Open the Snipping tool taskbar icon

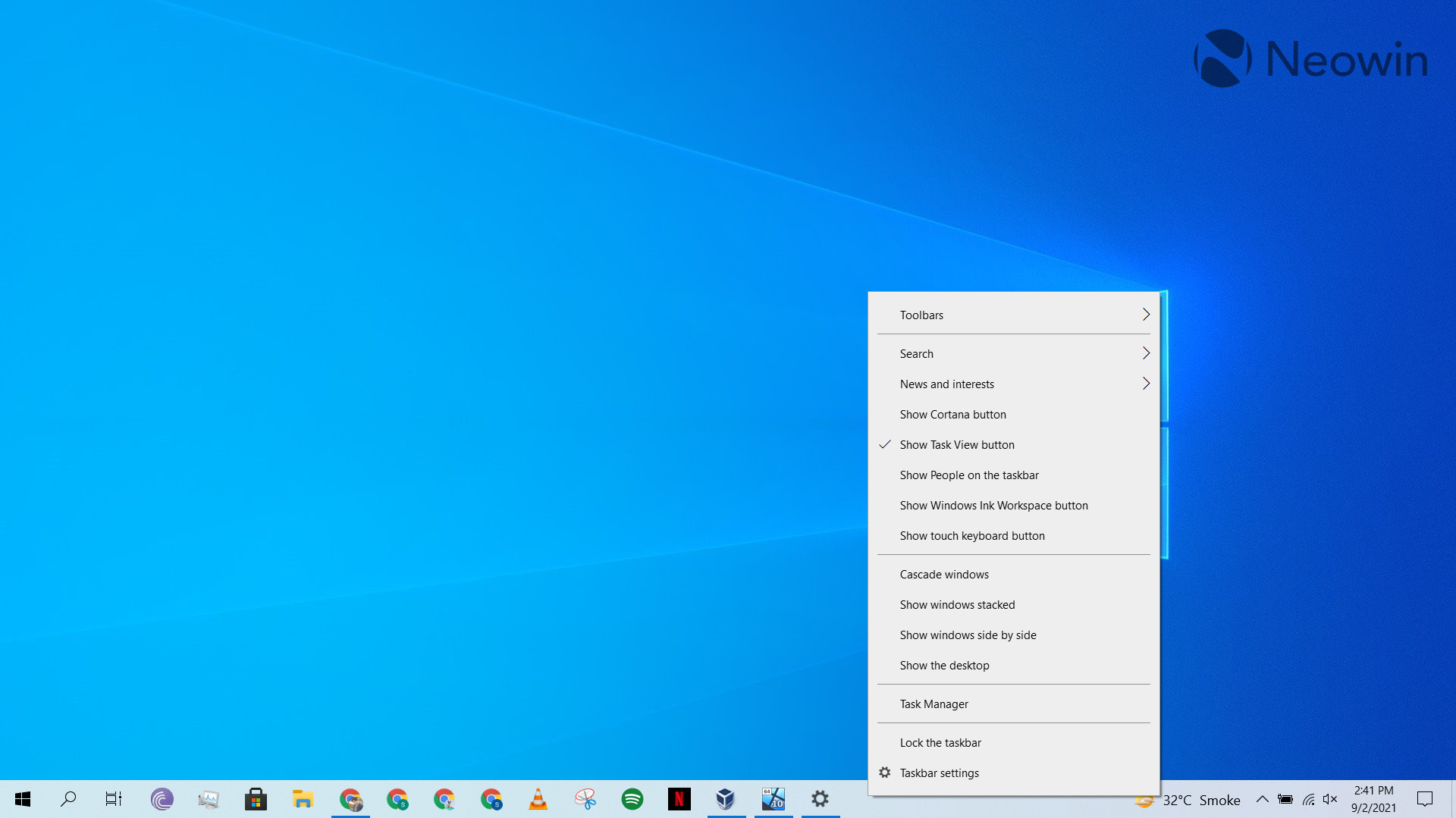point(585,799)
